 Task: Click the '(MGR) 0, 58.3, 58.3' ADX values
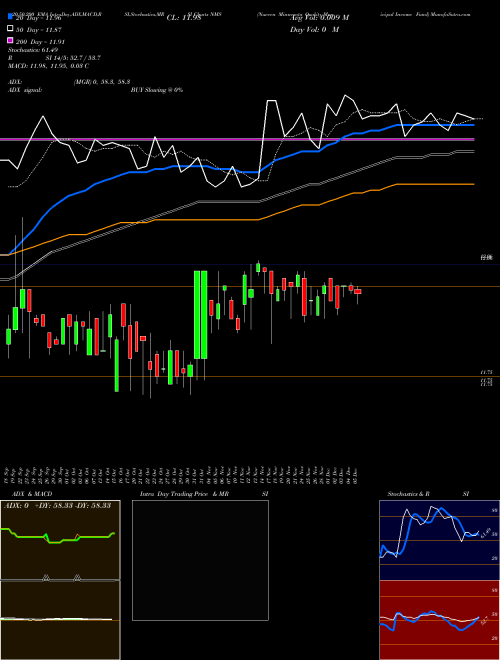pyautogui.click(x=101, y=82)
